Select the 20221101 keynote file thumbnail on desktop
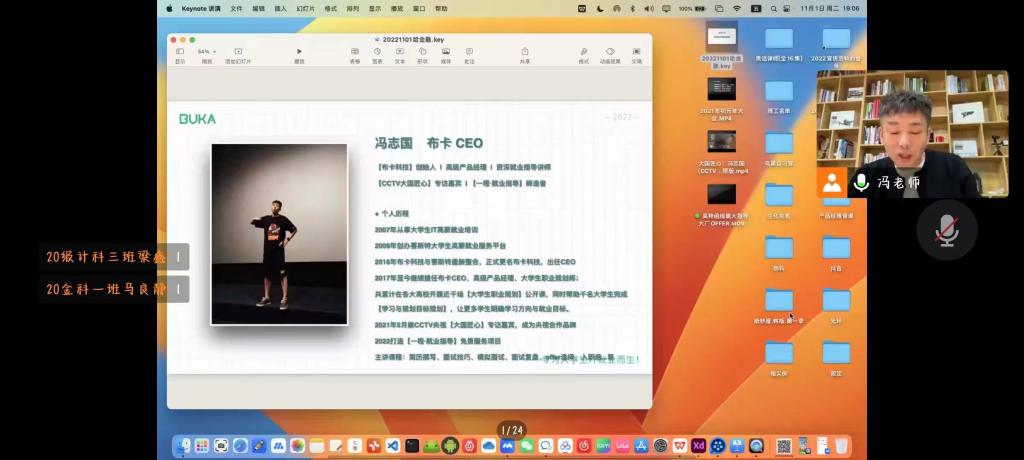Viewport: 1024px width, 460px height. coord(721,40)
